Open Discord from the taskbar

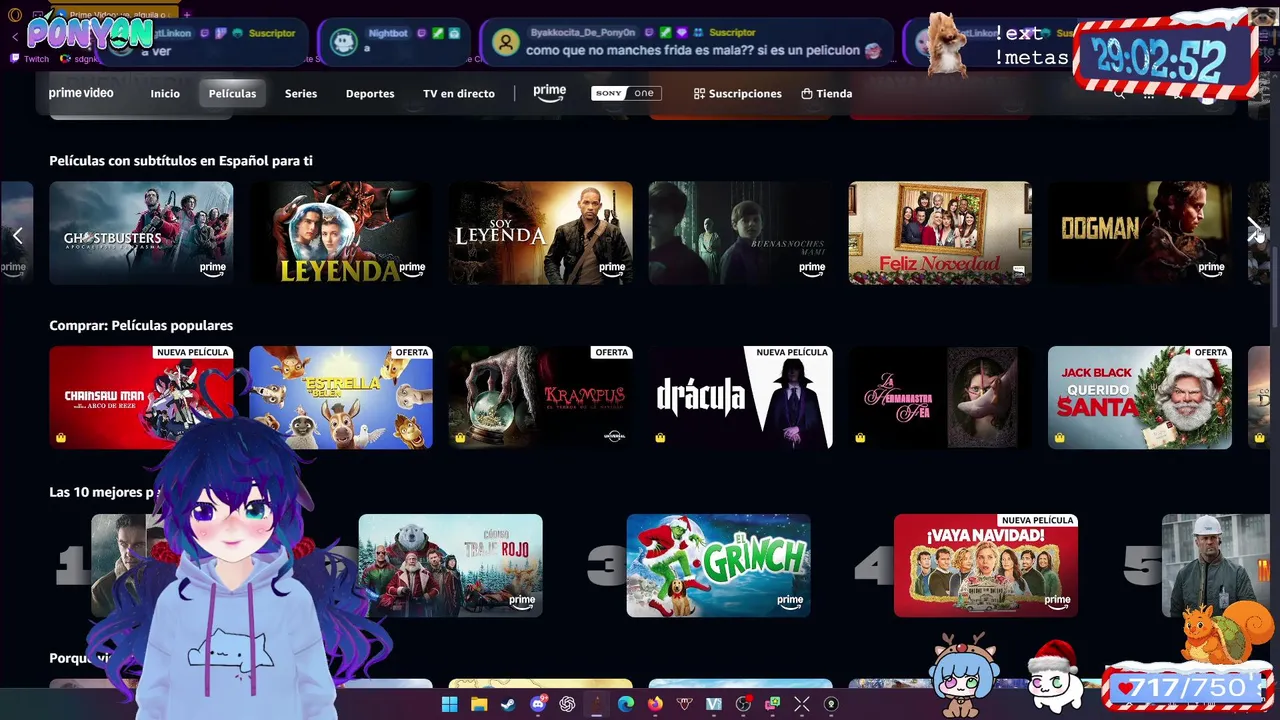coord(538,704)
